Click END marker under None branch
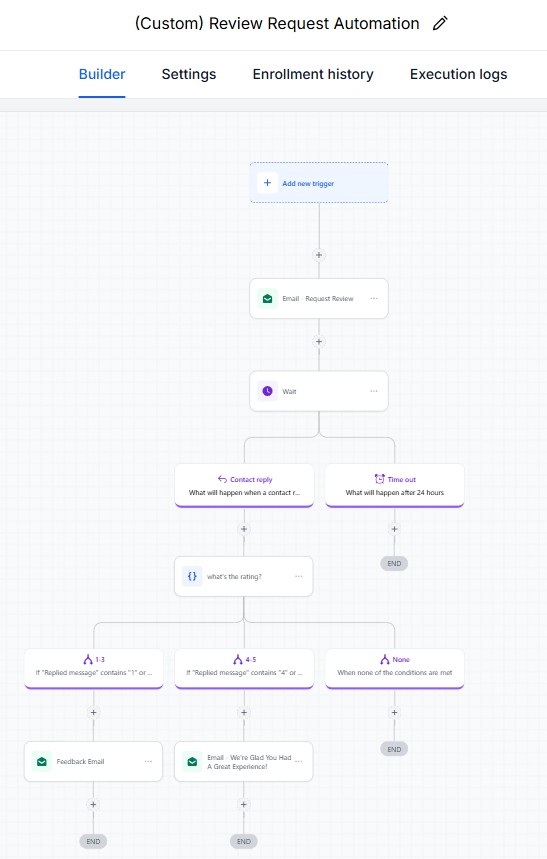This screenshot has height=859, width=547. tap(394, 749)
